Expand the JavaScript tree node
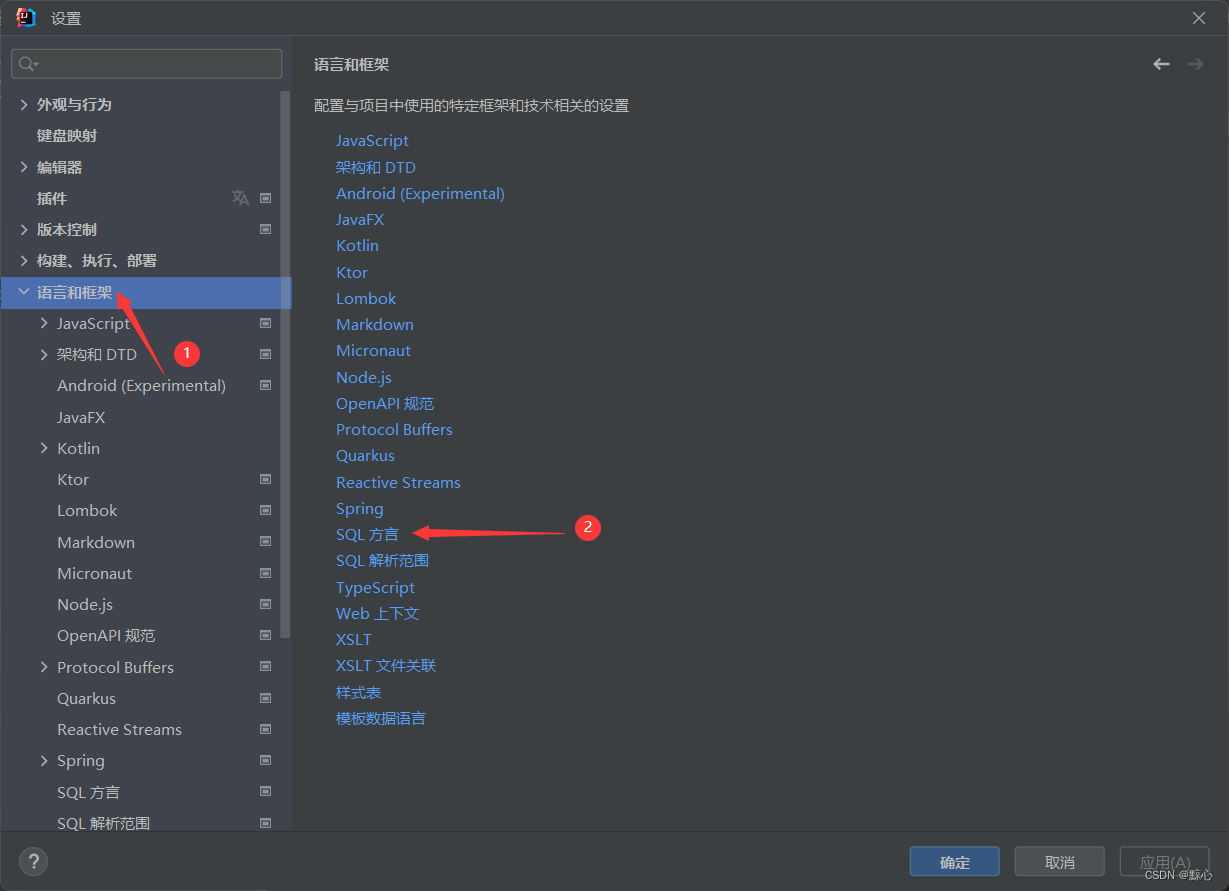This screenshot has width=1229, height=891. click(x=44, y=323)
